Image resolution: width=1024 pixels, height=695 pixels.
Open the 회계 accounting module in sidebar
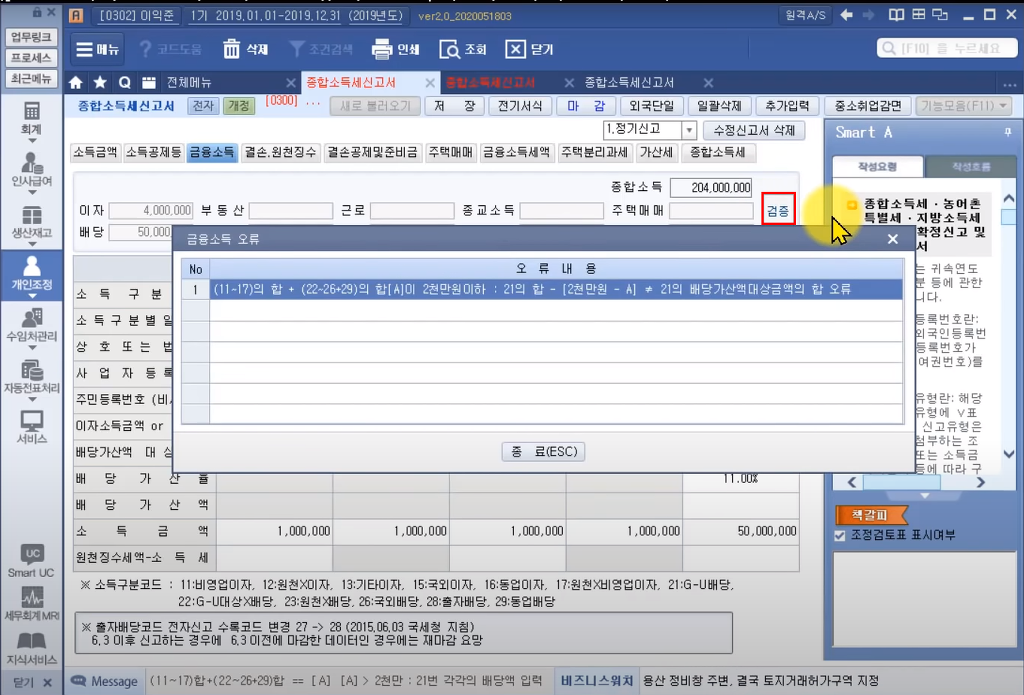[31, 118]
